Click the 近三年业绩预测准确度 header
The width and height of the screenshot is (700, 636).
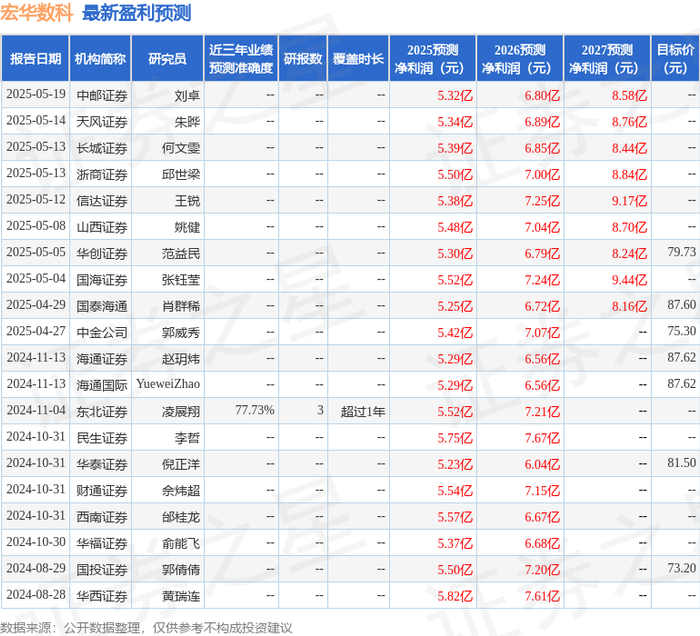[x=241, y=58]
